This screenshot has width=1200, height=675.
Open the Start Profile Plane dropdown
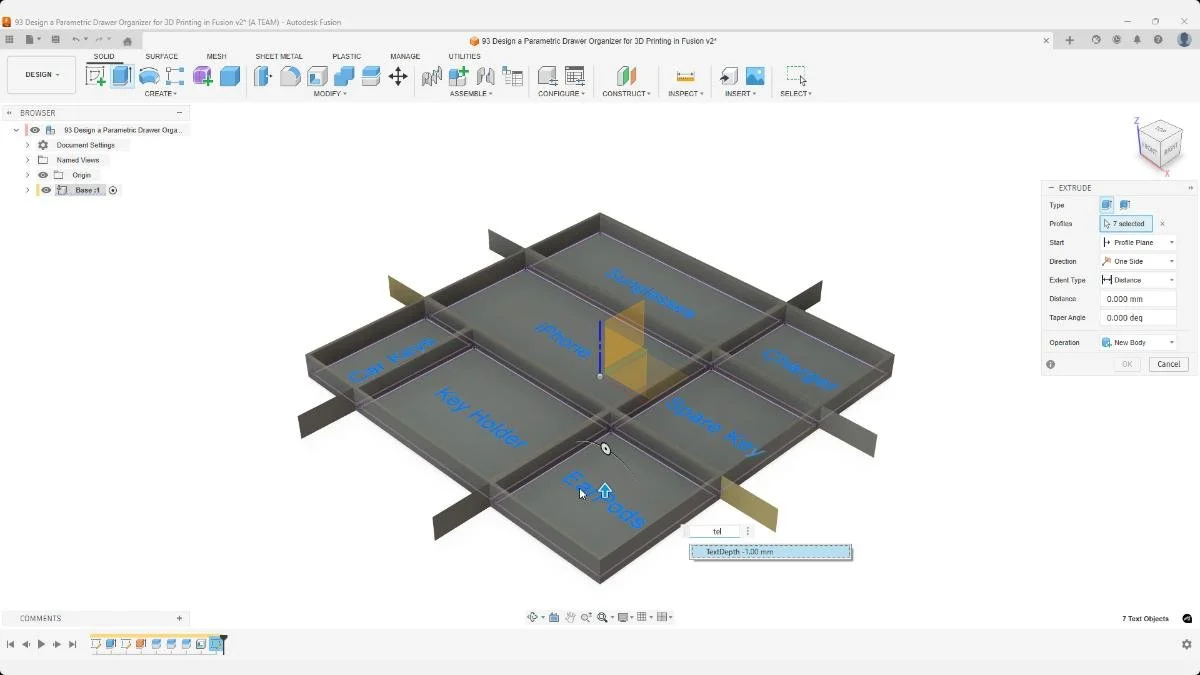click(1138, 242)
